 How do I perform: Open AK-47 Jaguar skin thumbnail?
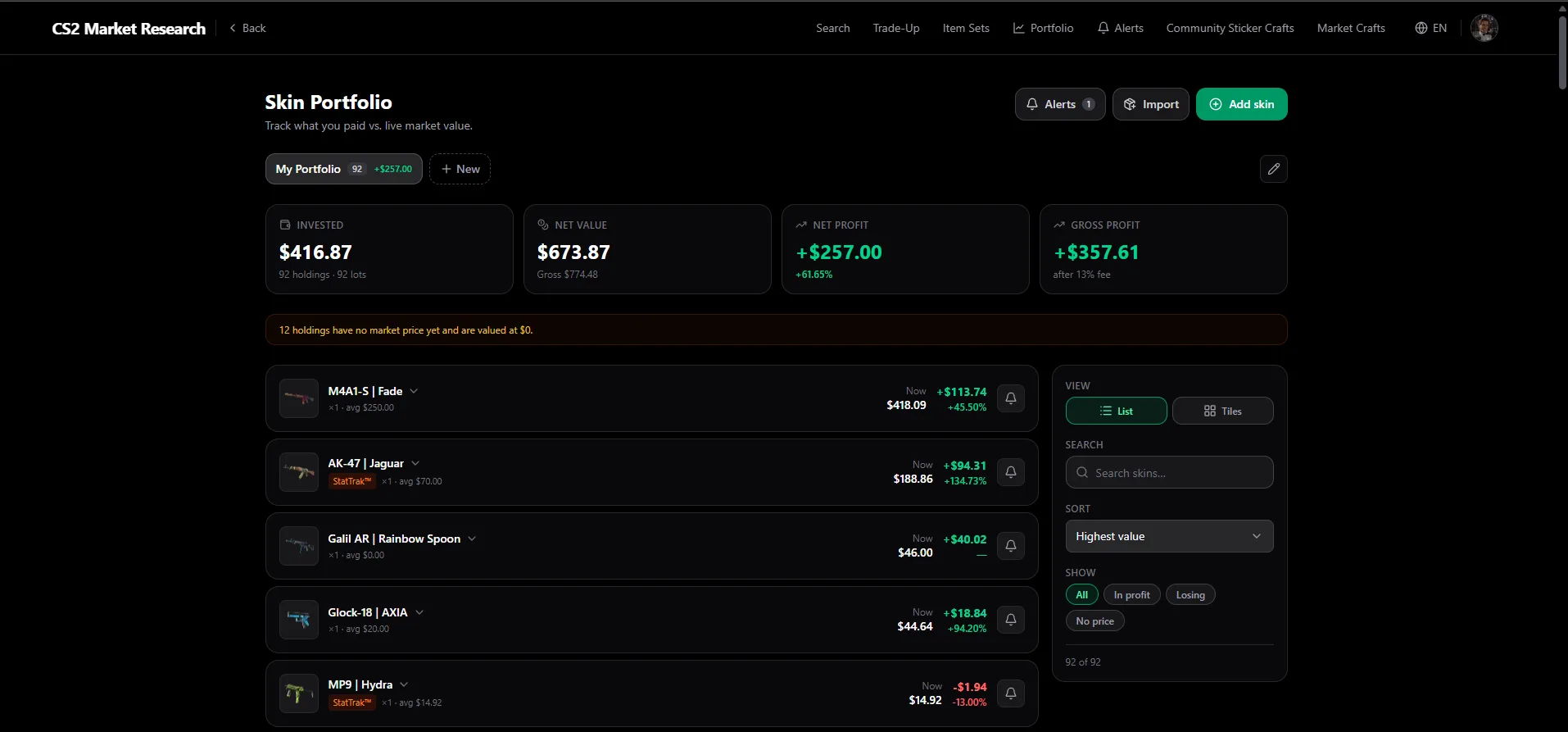(x=299, y=472)
